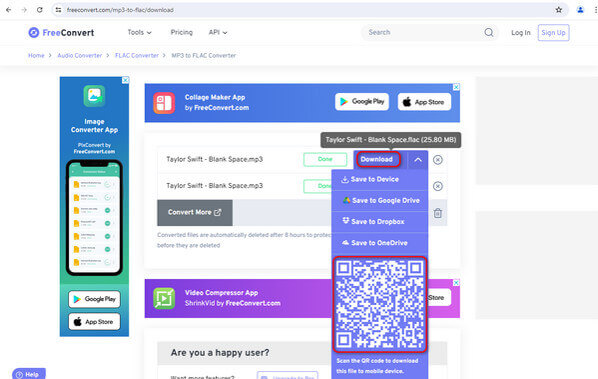Close the Video Compressor App banner ad

click(x=456, y=283)
